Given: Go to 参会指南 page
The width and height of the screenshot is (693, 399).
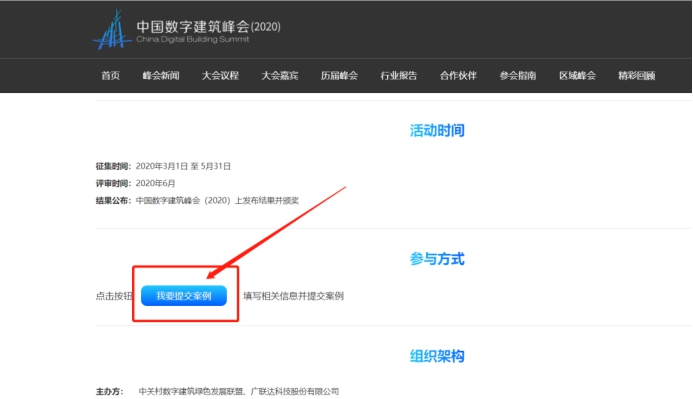Looking at the screenshot, I should click(518, 76).
